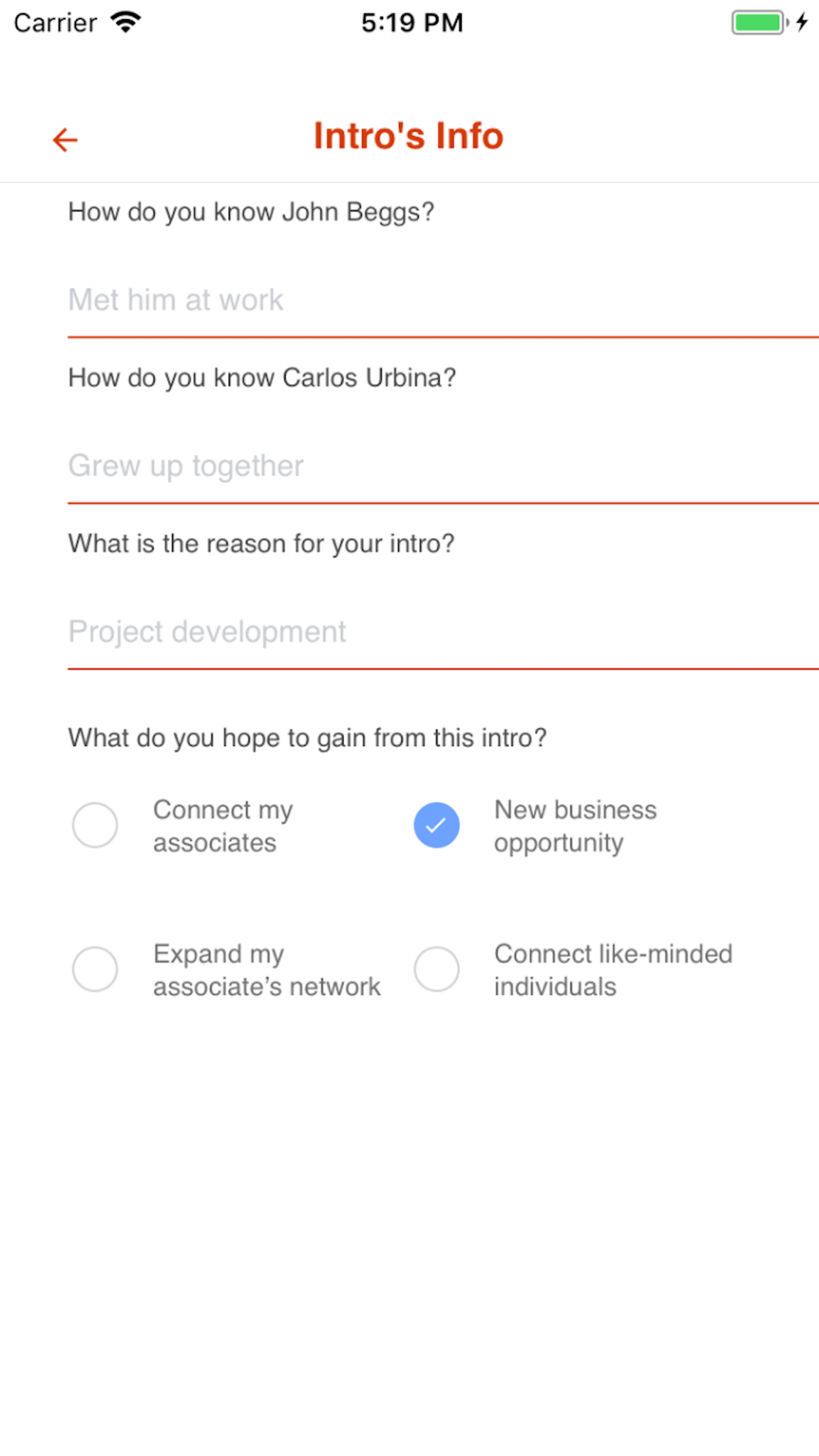The image size is (819, 1456).
Task: Tap the time shown in status bar
Action: point(412,22)
